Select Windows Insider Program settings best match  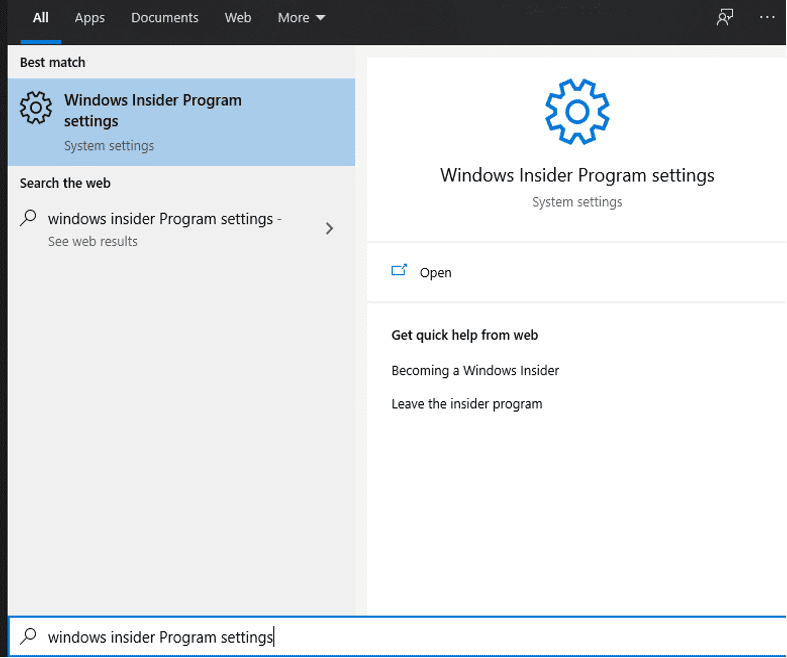[182, 122]
